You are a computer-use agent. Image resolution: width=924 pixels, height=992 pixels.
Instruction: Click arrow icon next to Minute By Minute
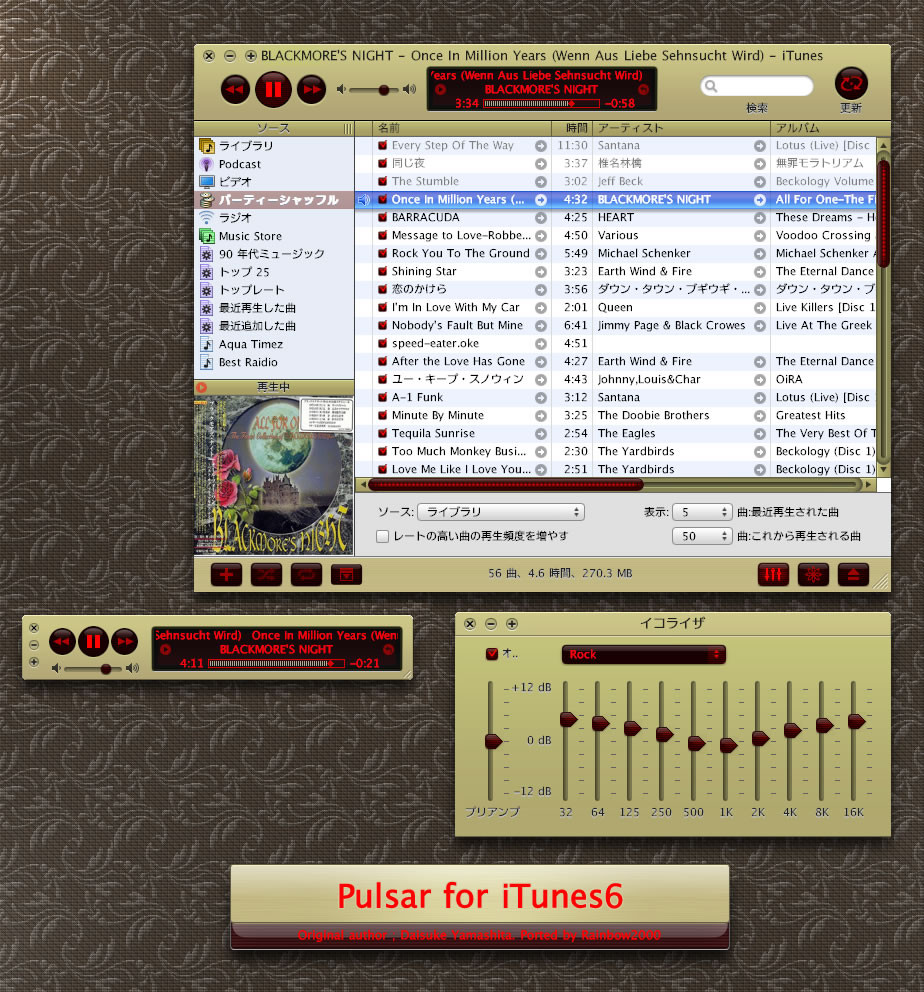[x=541, y=416]
